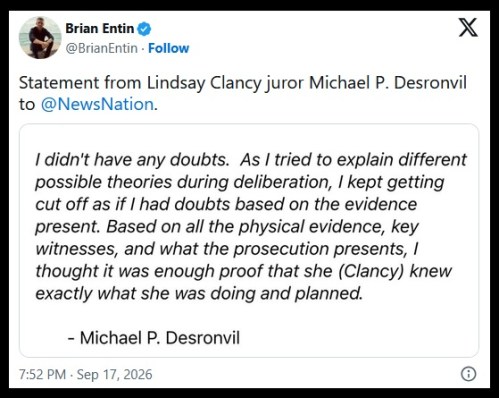This screenshot has width=499, height=398.
Task: Click the signature "- Michael P. Desronvil"
Action: [x=154, y=338]
